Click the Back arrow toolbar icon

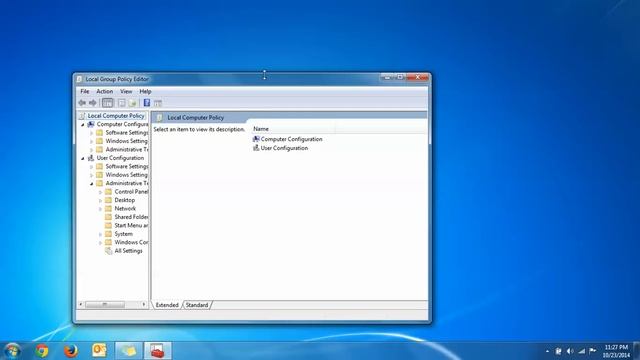click(x=82, y=103)
